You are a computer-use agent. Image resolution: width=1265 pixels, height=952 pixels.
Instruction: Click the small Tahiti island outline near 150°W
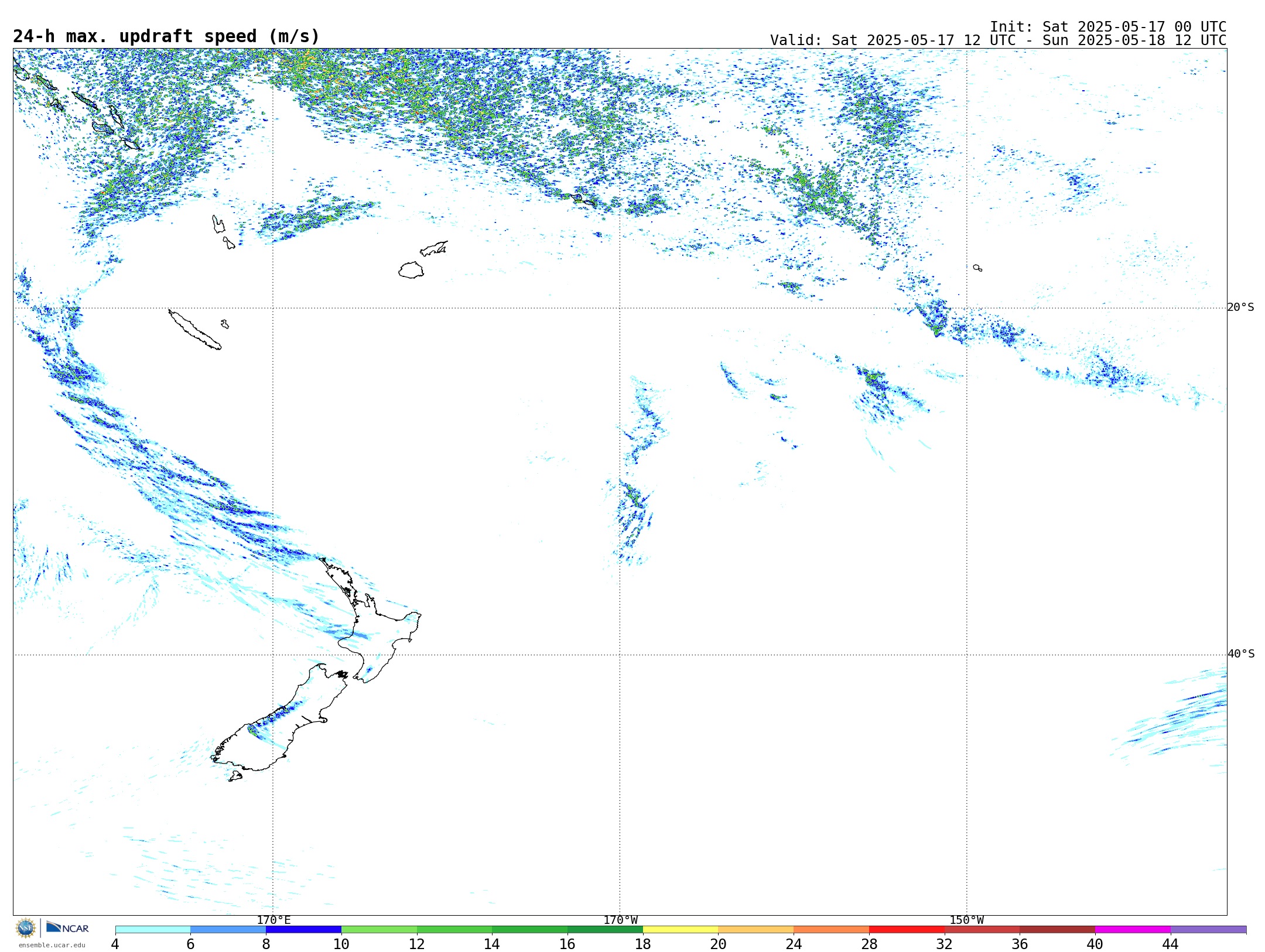977,268
